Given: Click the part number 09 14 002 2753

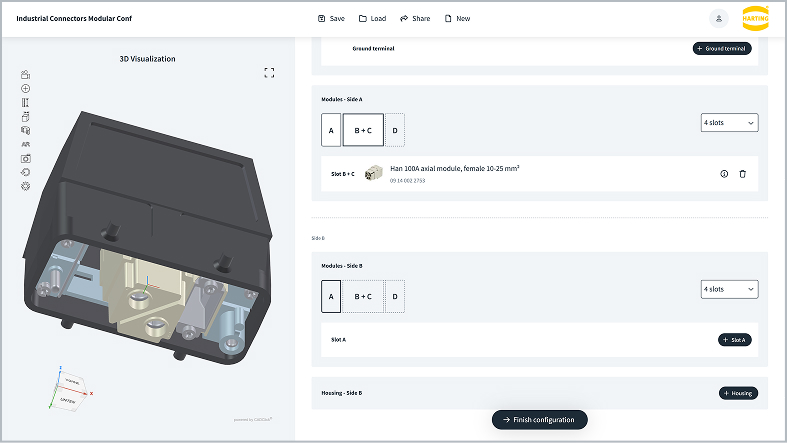Looking at the screenshot, I should point(408,181).
